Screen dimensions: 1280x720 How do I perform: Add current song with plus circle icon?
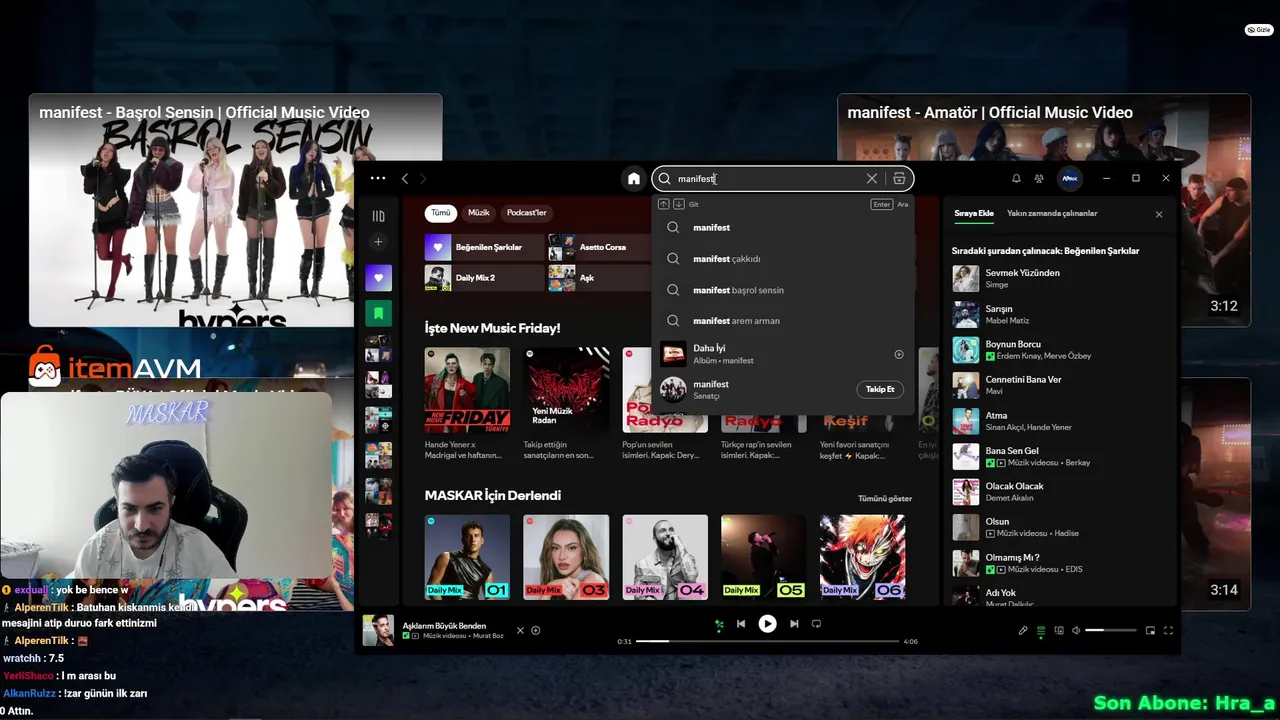[536, 630]
